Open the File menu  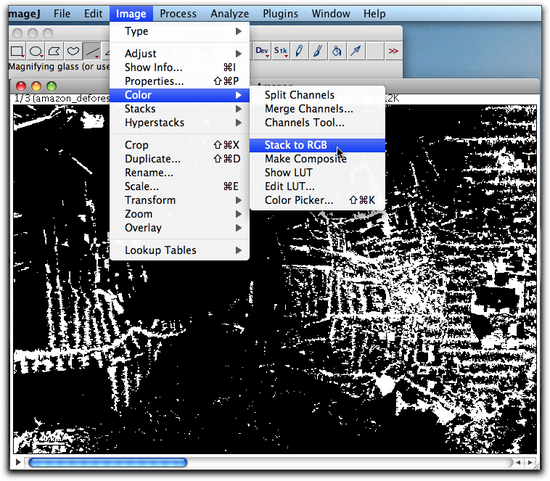[x=62, y=14]
